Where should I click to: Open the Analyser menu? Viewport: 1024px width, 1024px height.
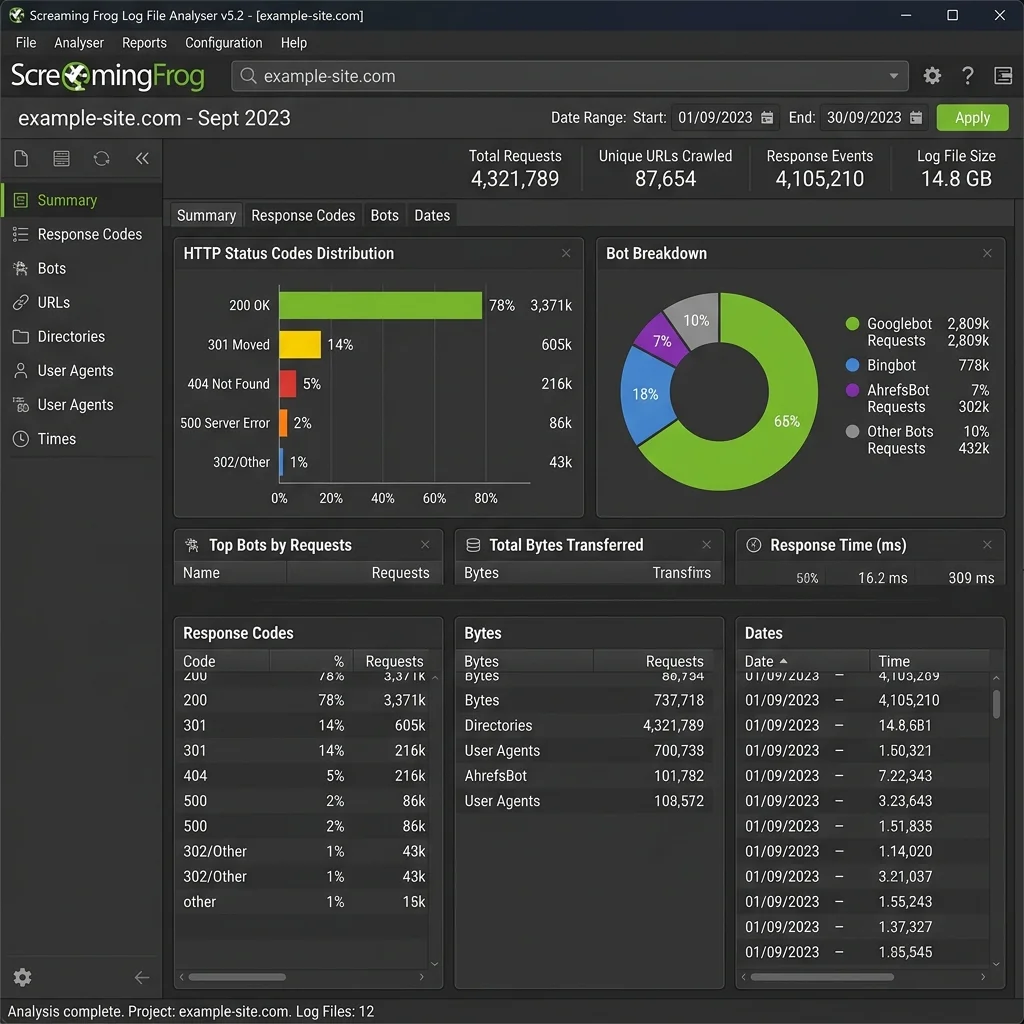pyautogui.click(x=79, y=43)
